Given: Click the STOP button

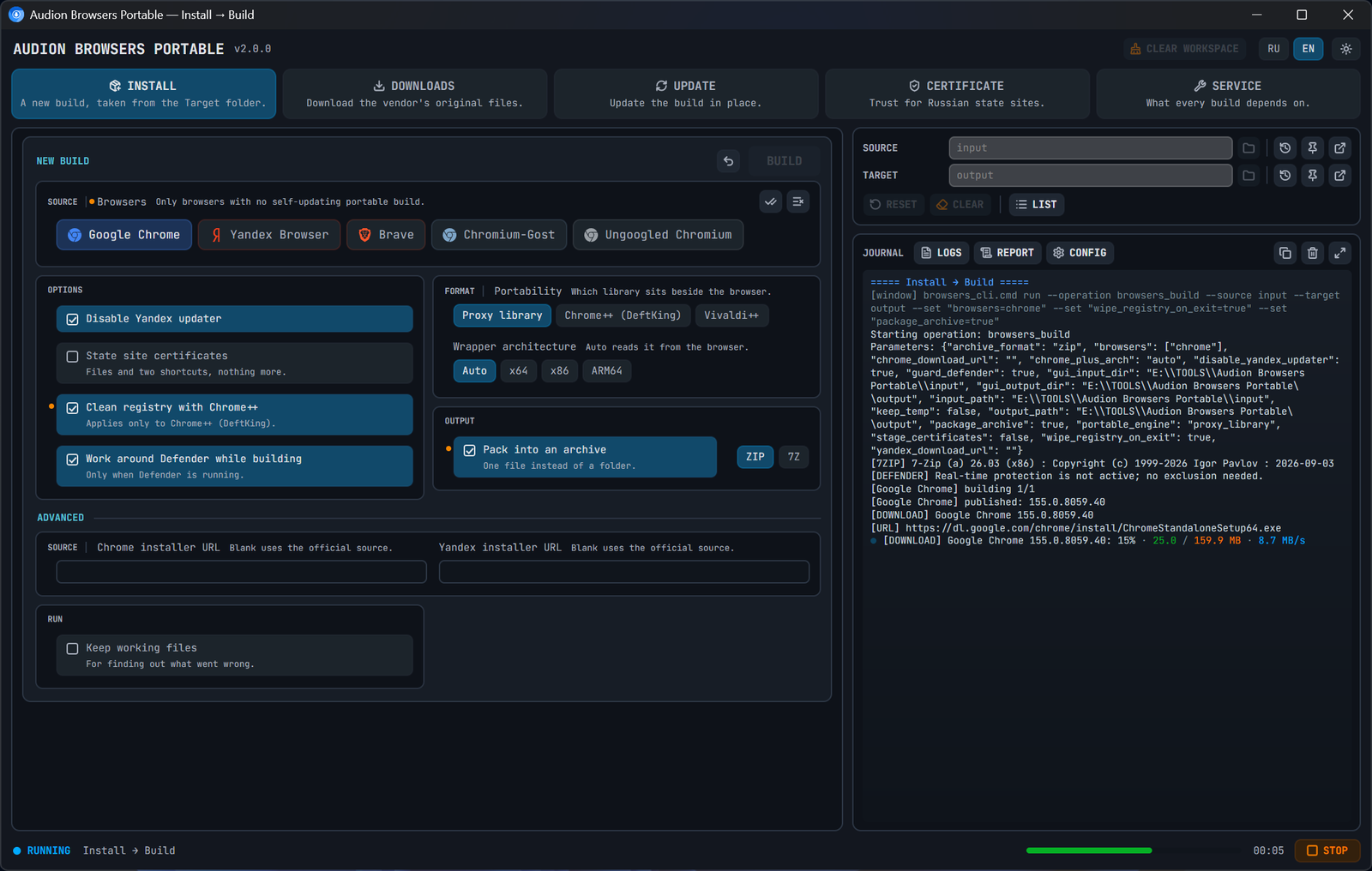Looking at the screenshot, I should coord(1327,850).
